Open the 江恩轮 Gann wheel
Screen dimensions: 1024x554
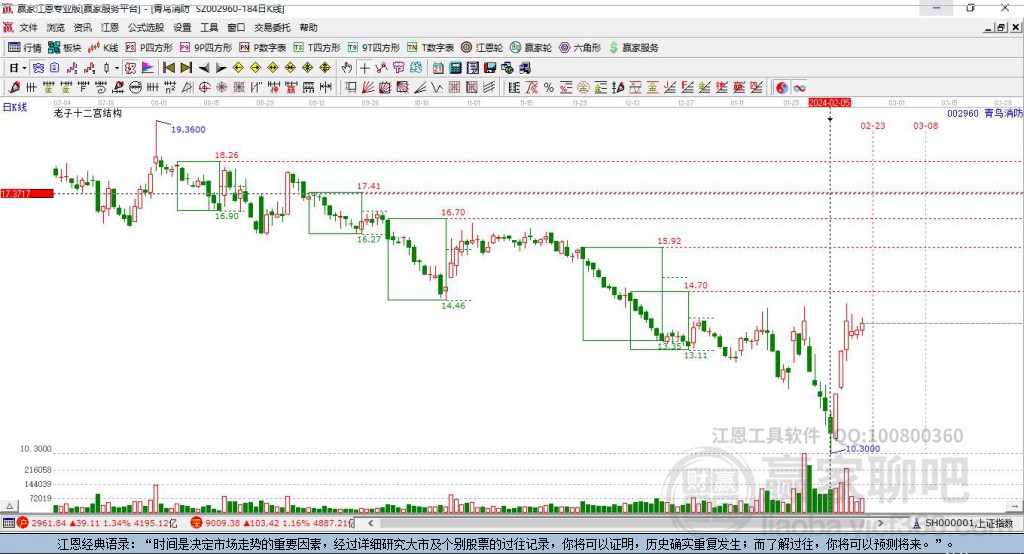pyautogui.click(x=482, y=48)
